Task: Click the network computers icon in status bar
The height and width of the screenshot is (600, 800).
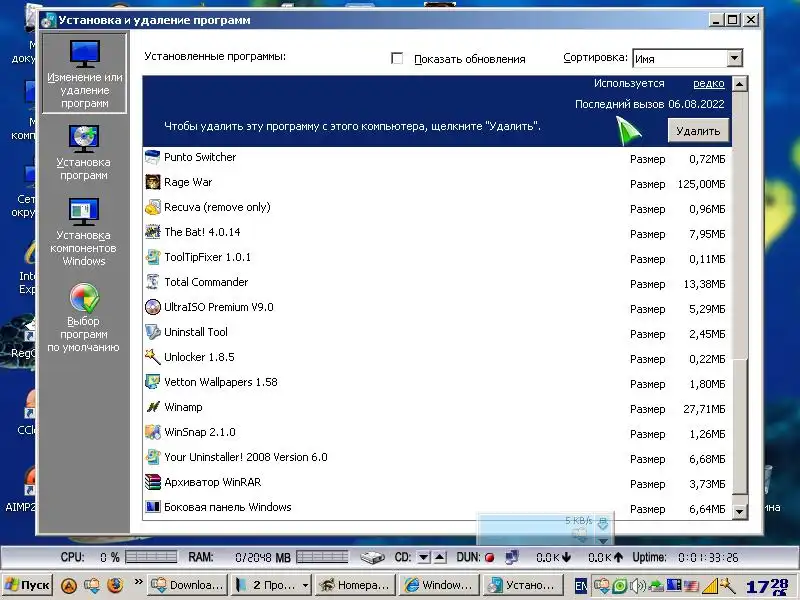Action: tap(512, 557)
